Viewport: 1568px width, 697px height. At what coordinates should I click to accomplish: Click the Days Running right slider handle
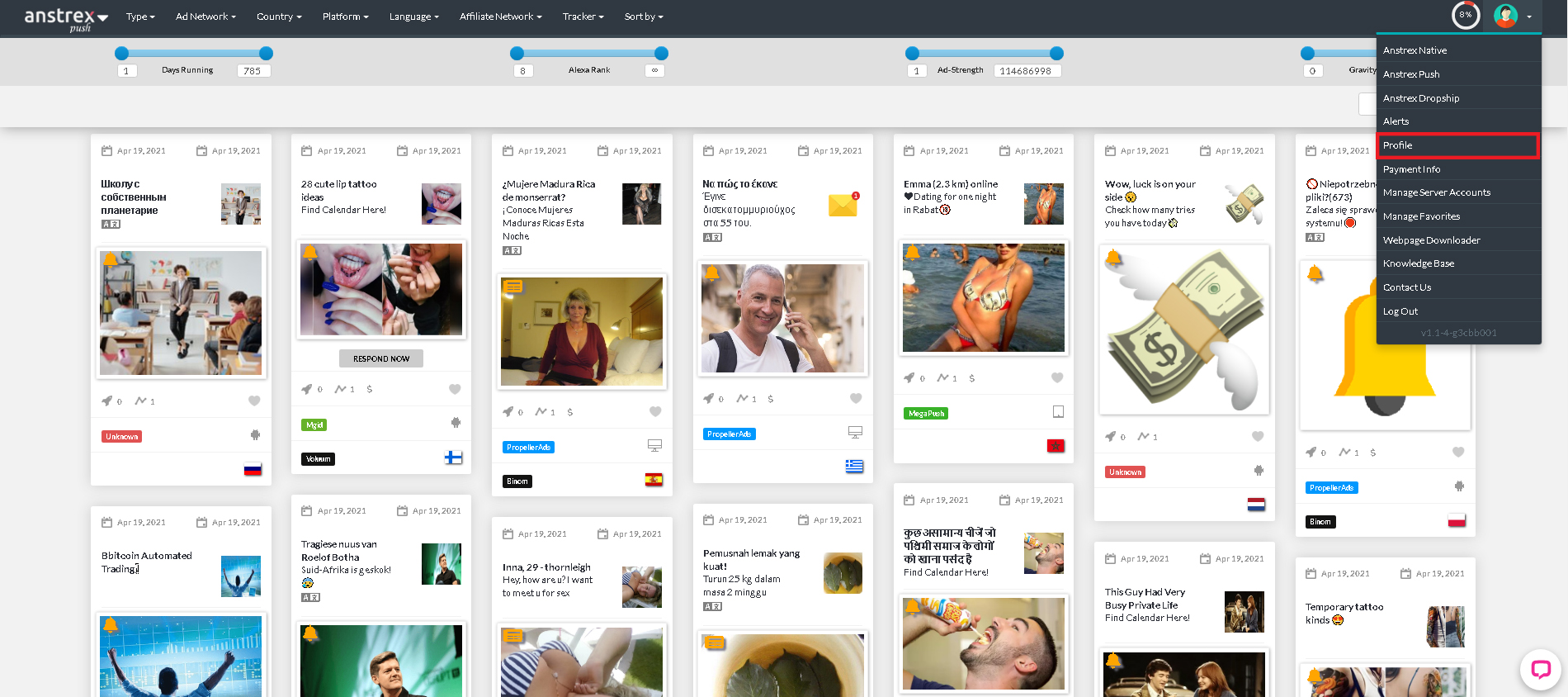pos(266,54)
